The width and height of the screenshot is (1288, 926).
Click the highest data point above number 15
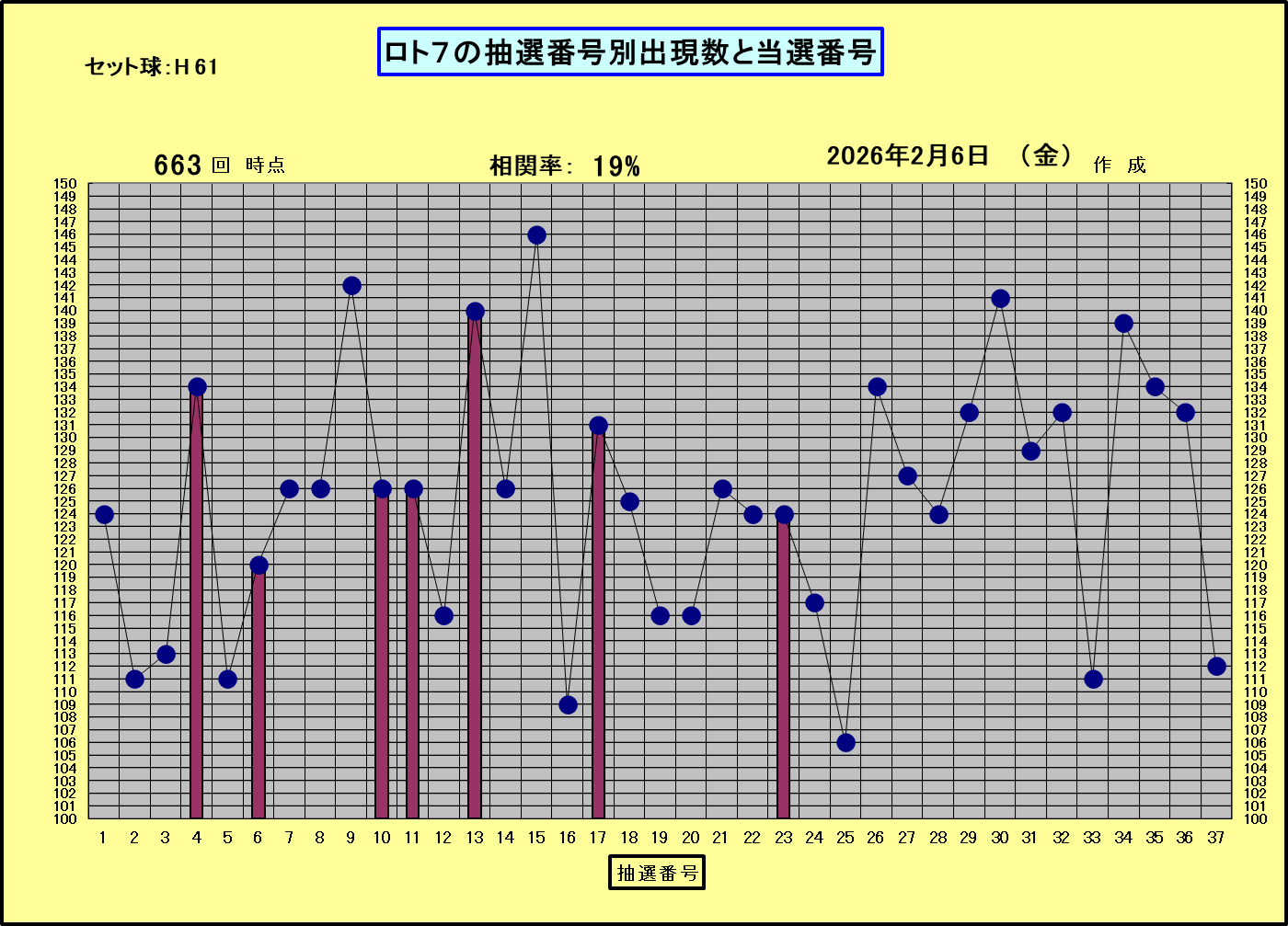(536, 235)
